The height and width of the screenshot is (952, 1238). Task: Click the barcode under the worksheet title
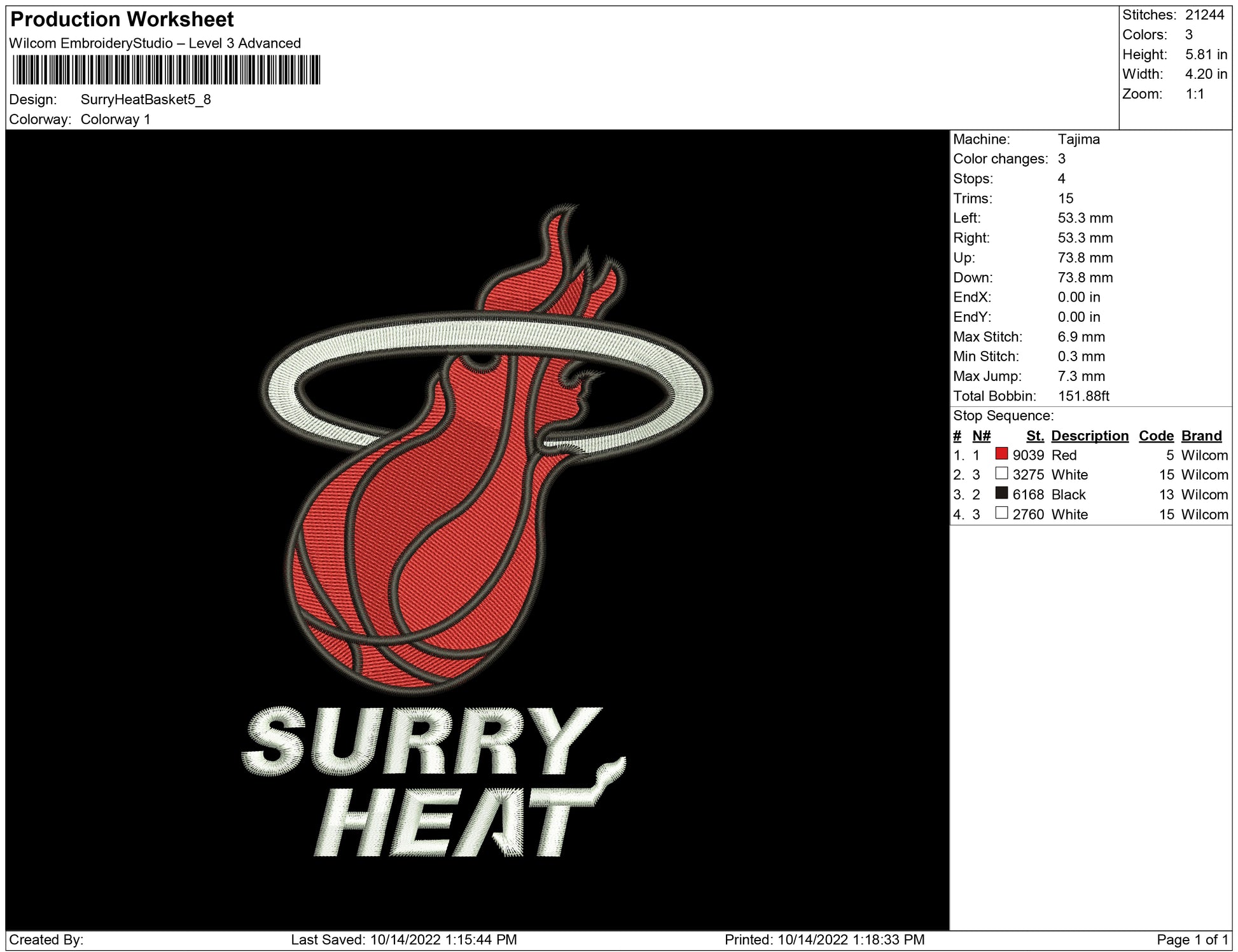point(166,70)
